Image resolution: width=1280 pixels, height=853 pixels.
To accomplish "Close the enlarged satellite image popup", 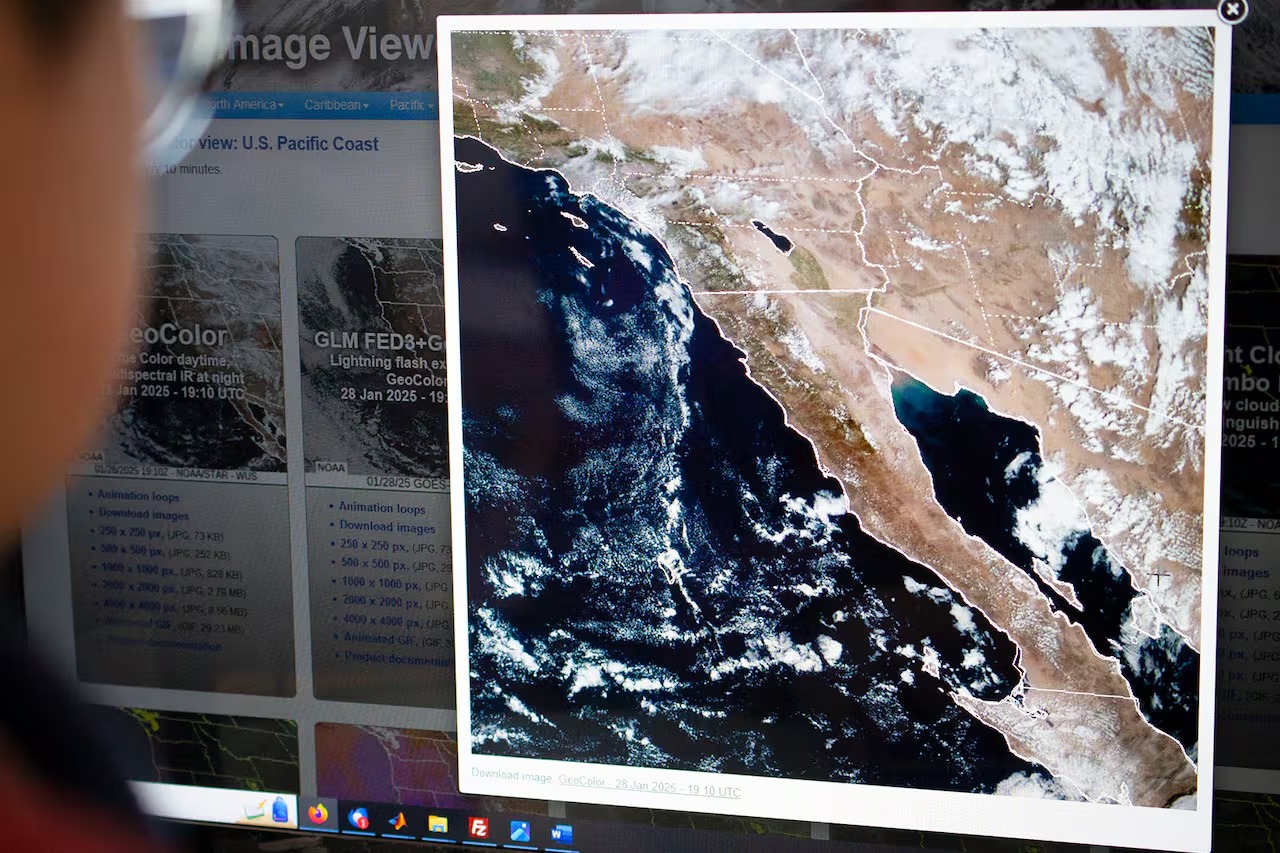I will click(x=1232, y=10).
